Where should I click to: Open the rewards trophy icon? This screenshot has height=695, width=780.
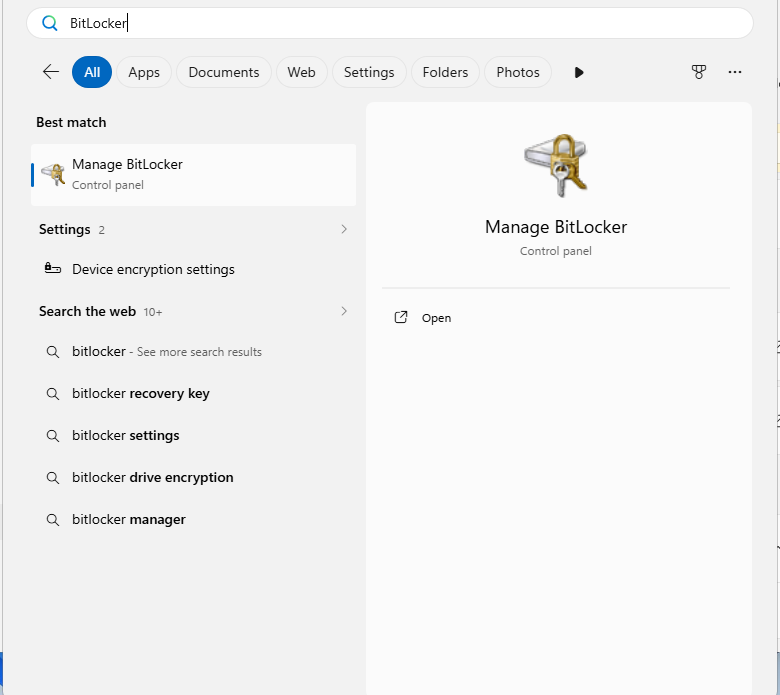coord(699,72)
